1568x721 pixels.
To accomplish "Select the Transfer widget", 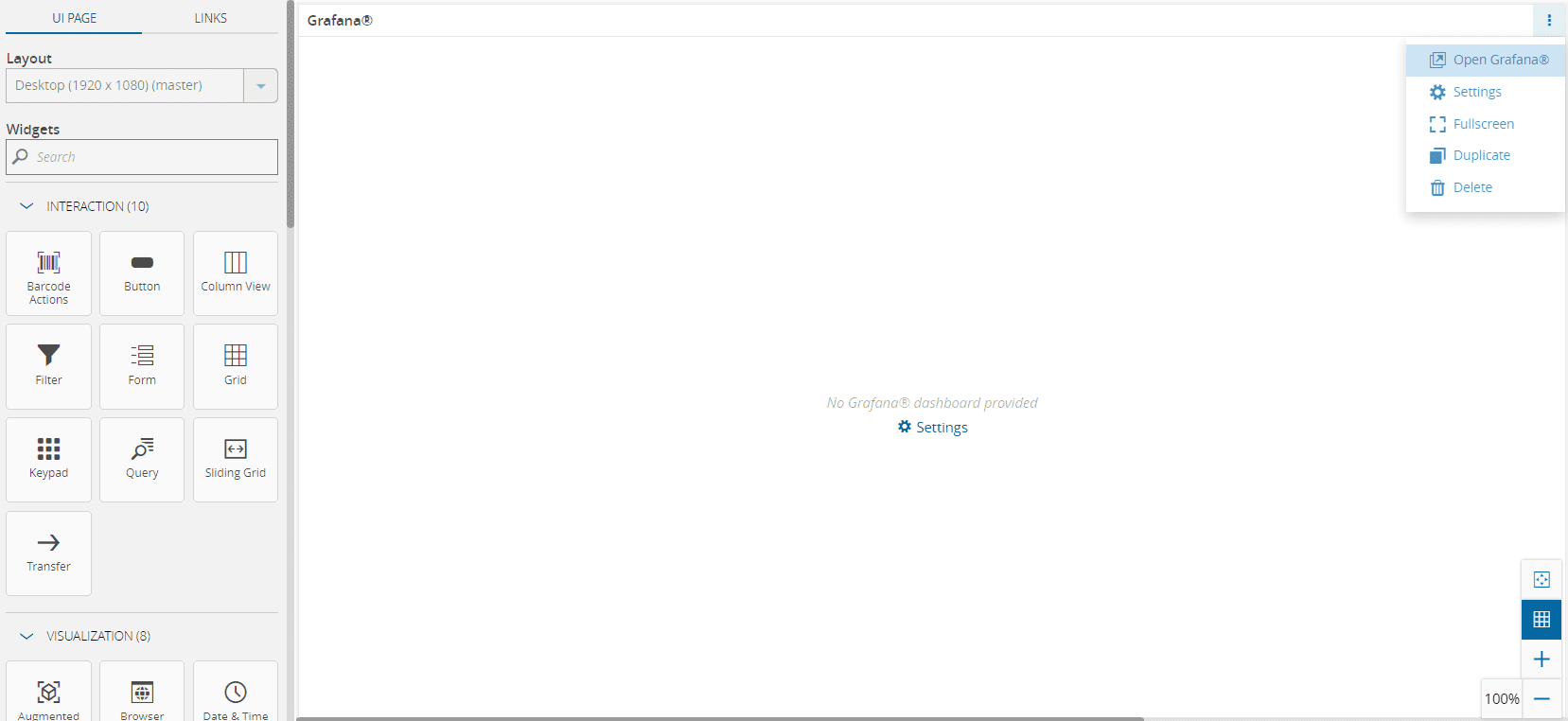I will [x=48, y=554].
